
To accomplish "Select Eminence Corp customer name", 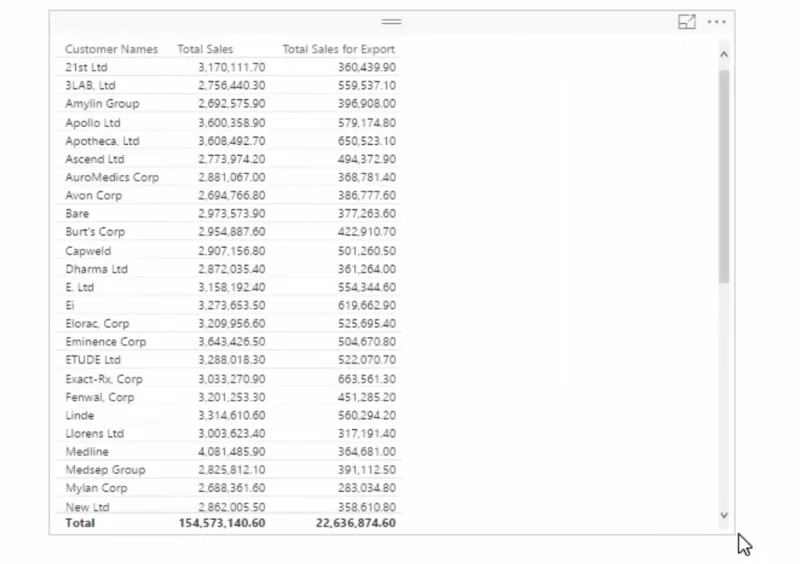I will pyautogui.click(x=106, y=342).
